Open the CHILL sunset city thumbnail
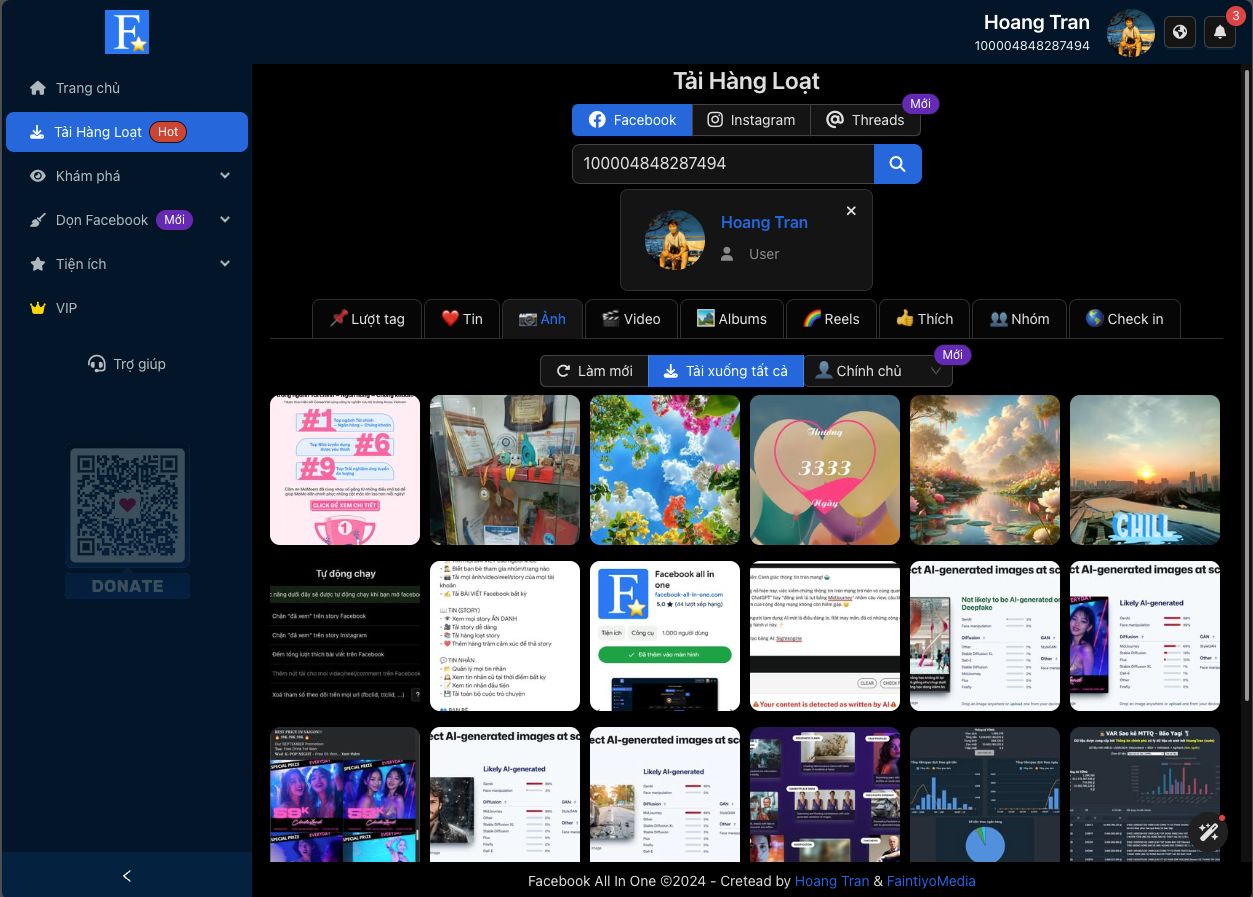This screenshot has width=1253, height=897. [1145, 470]
